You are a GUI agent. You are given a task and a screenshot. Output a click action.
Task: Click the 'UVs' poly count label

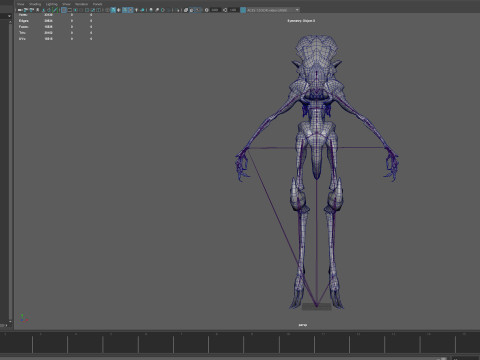22,39
